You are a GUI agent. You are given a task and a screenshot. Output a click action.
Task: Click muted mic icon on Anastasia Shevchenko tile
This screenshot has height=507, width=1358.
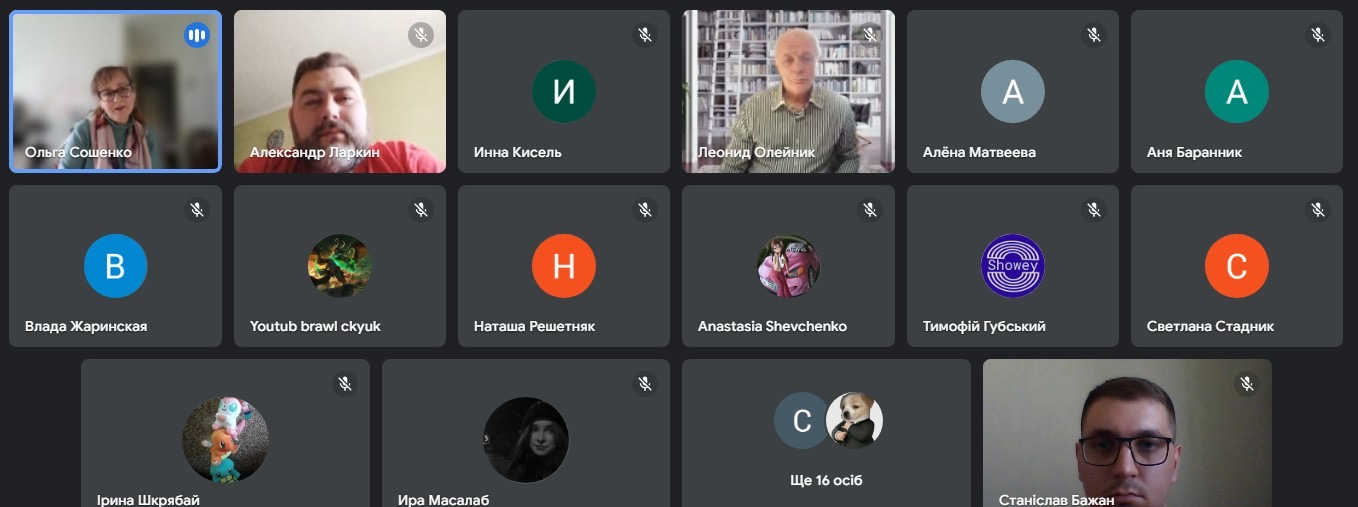pyautogui.click(x=870, y=209)
